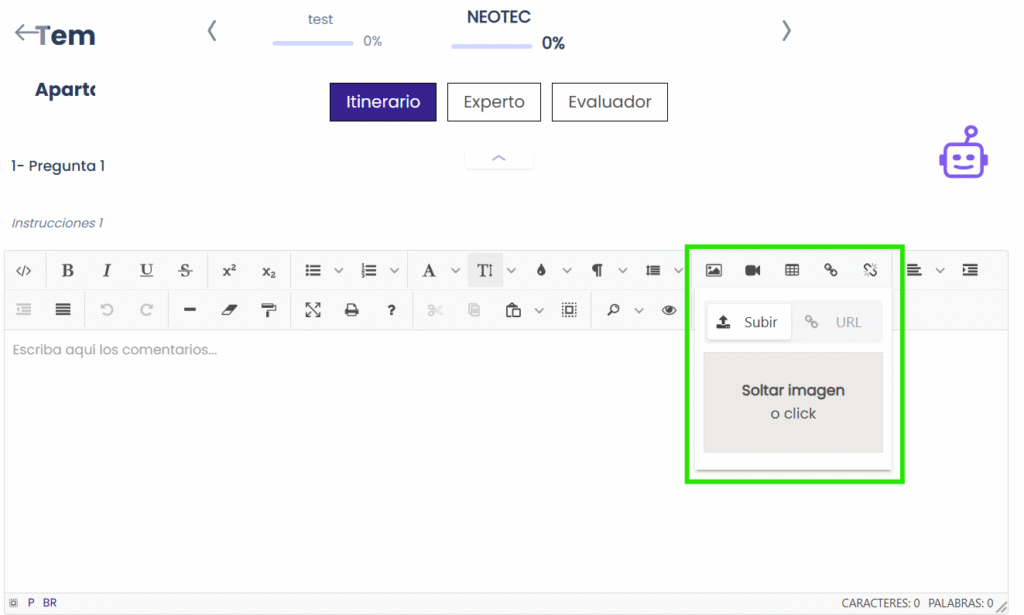Decrease indent of the paragraph
This screenshot has height=615, width=1024.
24,309
